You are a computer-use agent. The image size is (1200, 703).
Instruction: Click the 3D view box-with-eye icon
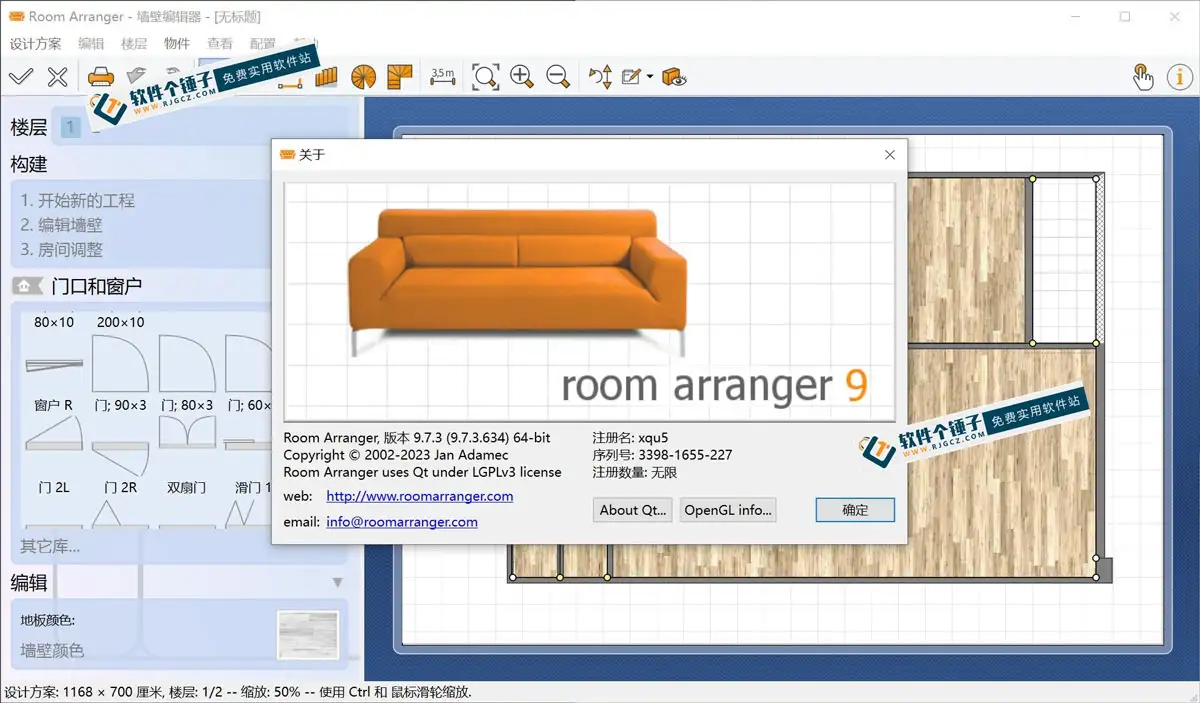point(675,76)
